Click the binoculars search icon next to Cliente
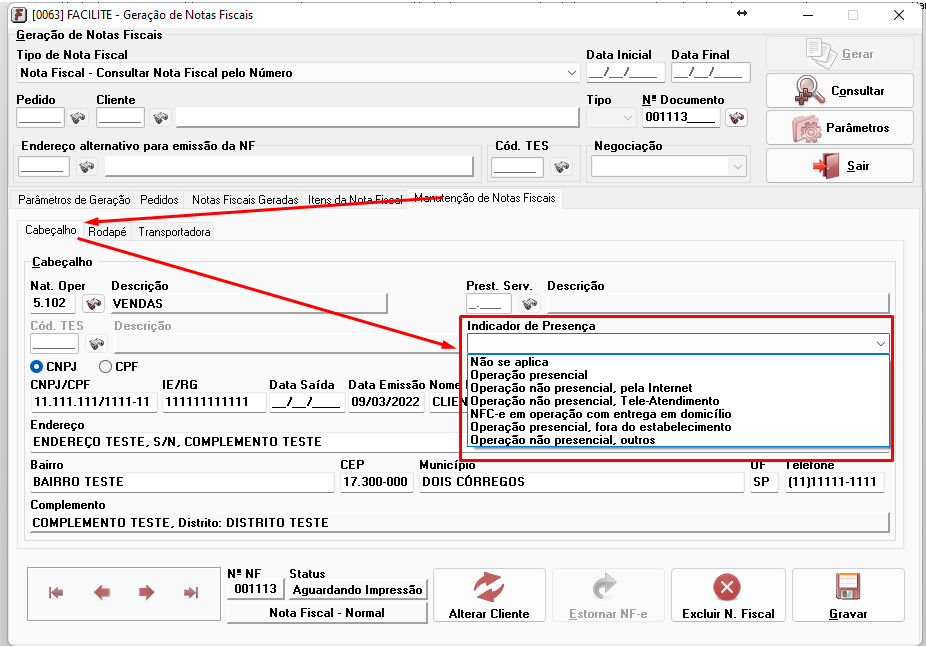The width and height of the screenshot is (926, 647). pos(160,117)
